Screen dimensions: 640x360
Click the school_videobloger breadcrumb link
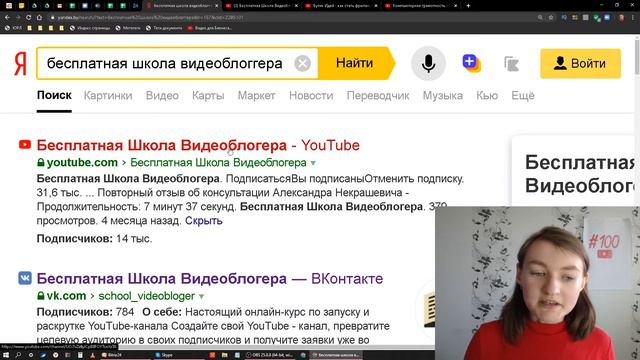coord(147,296)
